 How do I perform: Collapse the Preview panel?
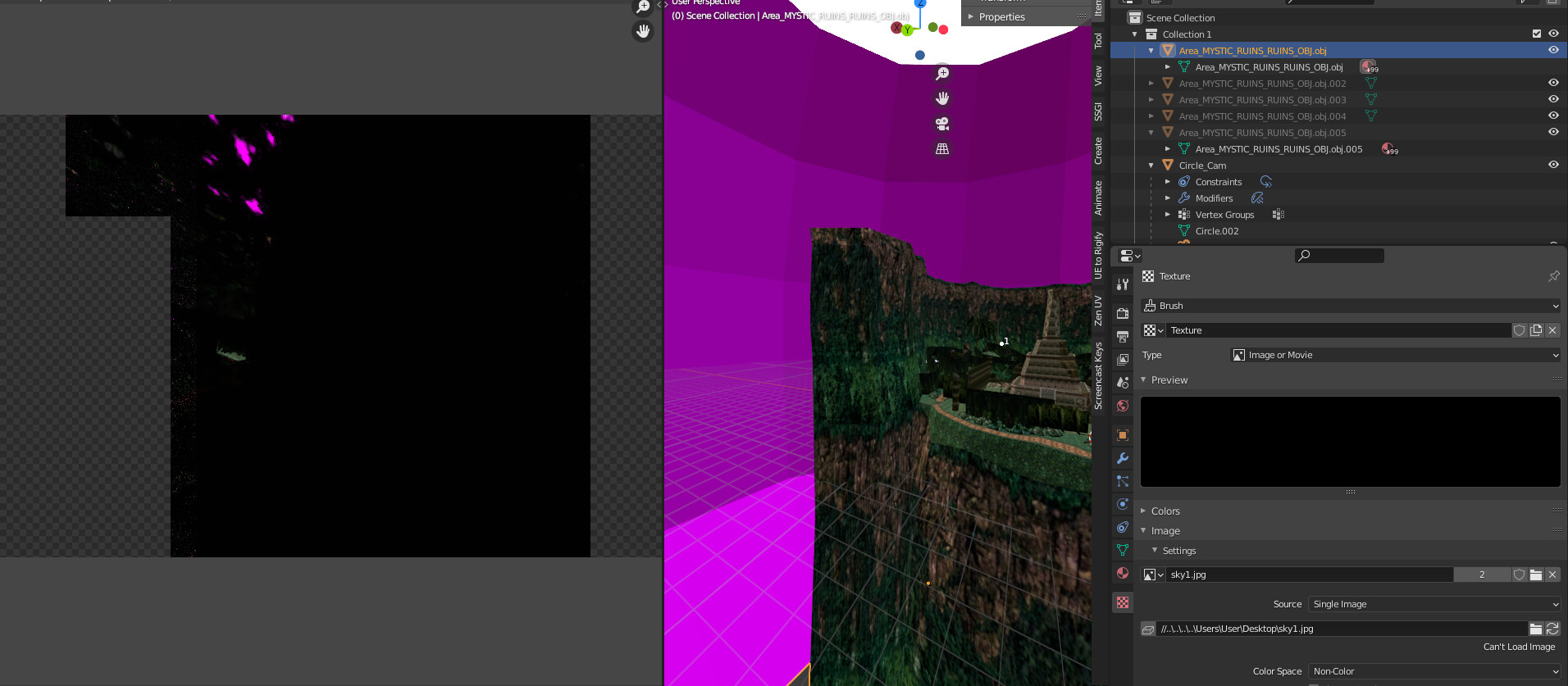(1143, 379)
